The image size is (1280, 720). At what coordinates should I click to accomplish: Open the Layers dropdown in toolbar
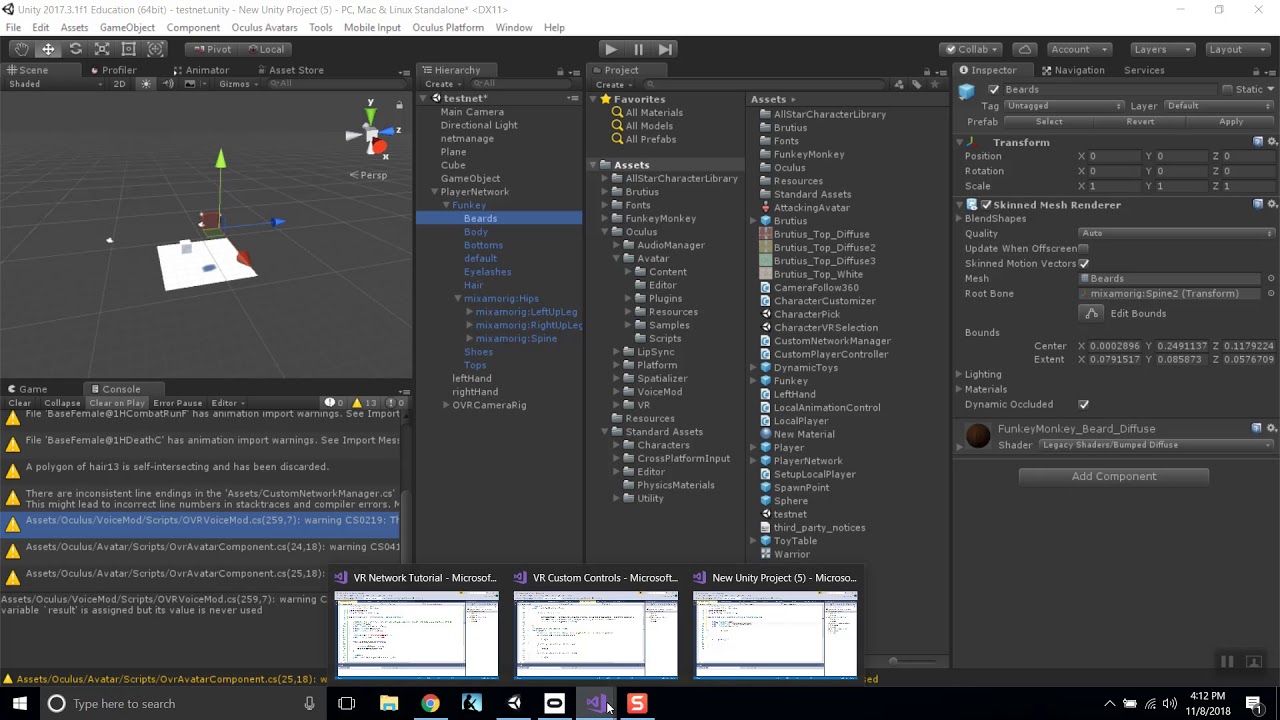[x=1160, y=49]
